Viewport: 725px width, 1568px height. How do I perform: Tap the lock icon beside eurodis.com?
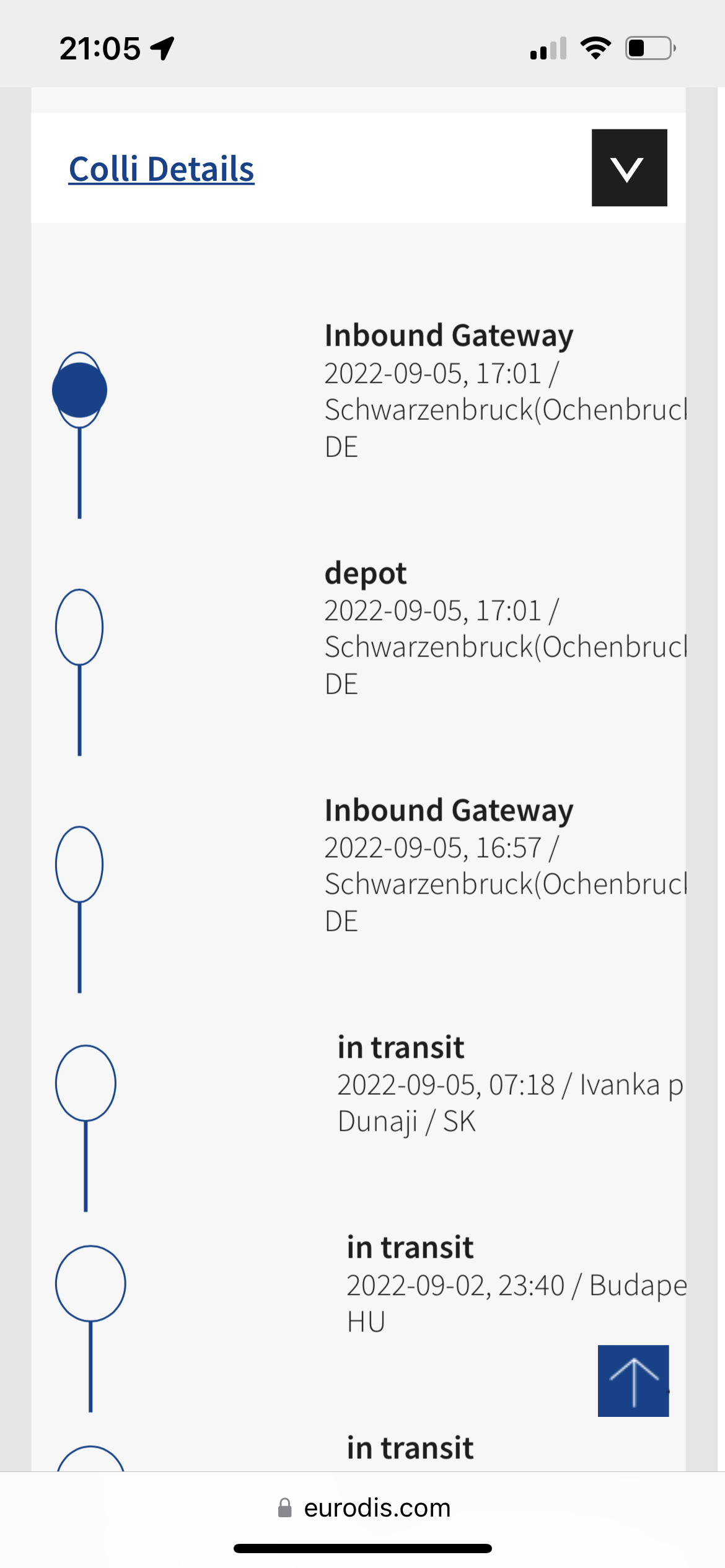click(x=285, y=1508)
